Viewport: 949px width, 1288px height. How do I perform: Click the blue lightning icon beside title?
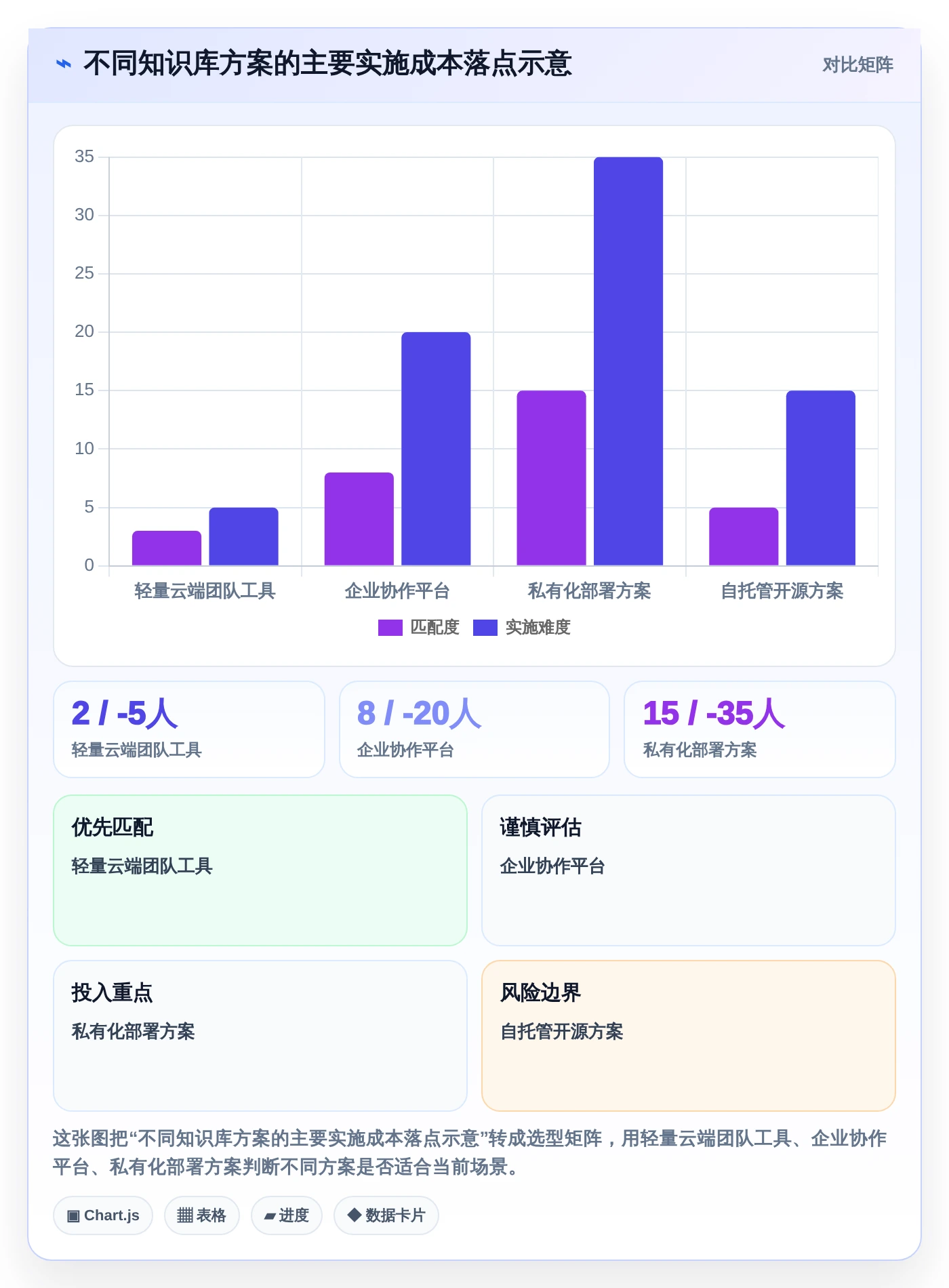(x=64, y=64)
